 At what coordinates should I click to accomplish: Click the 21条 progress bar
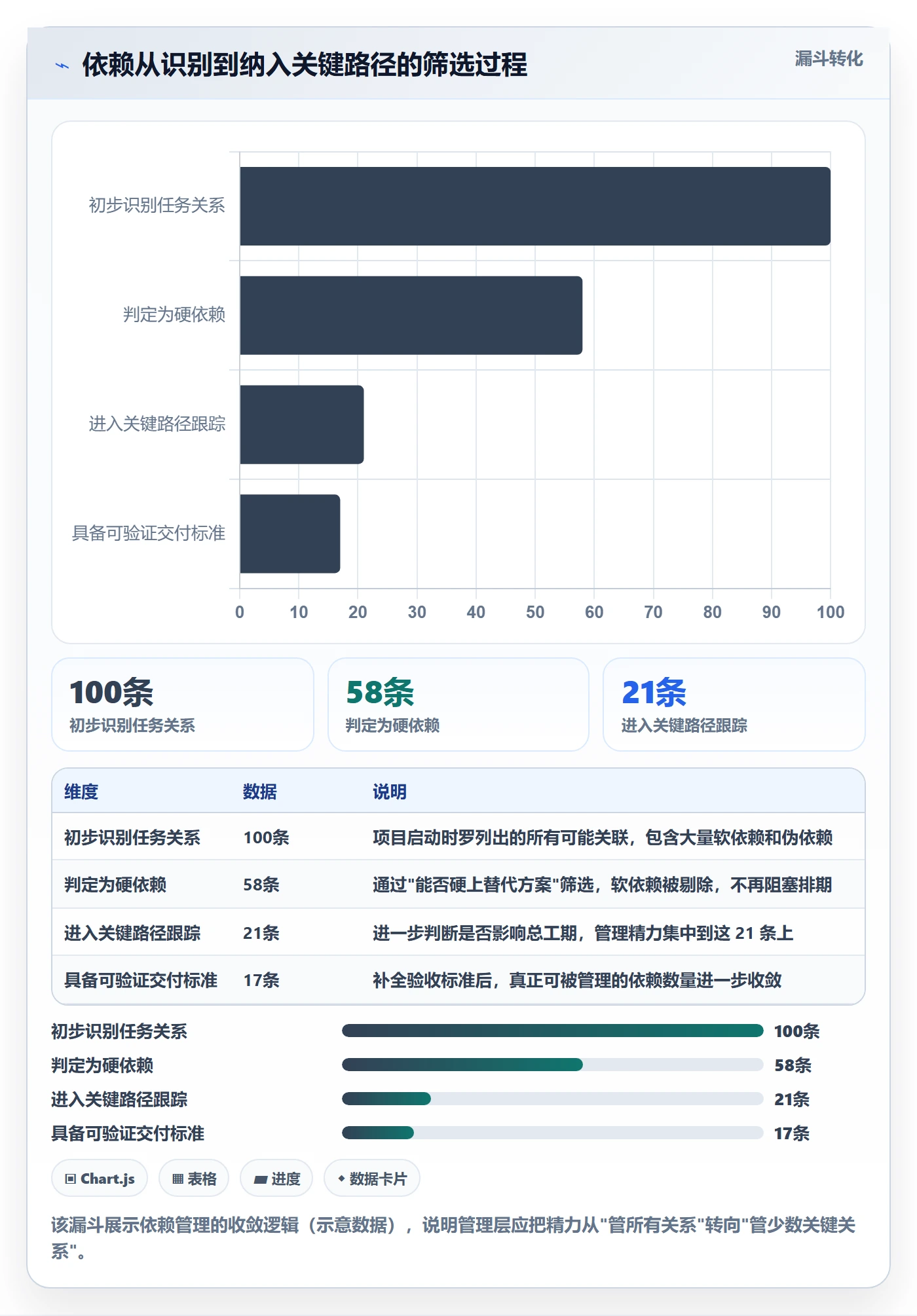(553, 1099)
